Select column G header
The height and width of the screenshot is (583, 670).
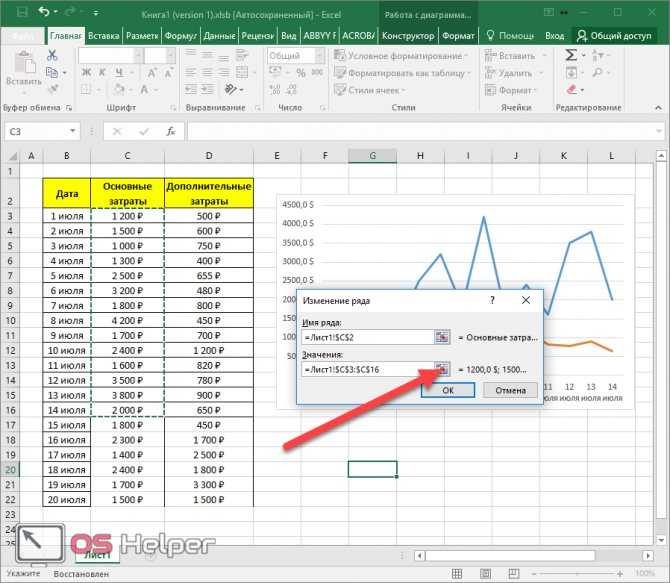click(372, 156)
